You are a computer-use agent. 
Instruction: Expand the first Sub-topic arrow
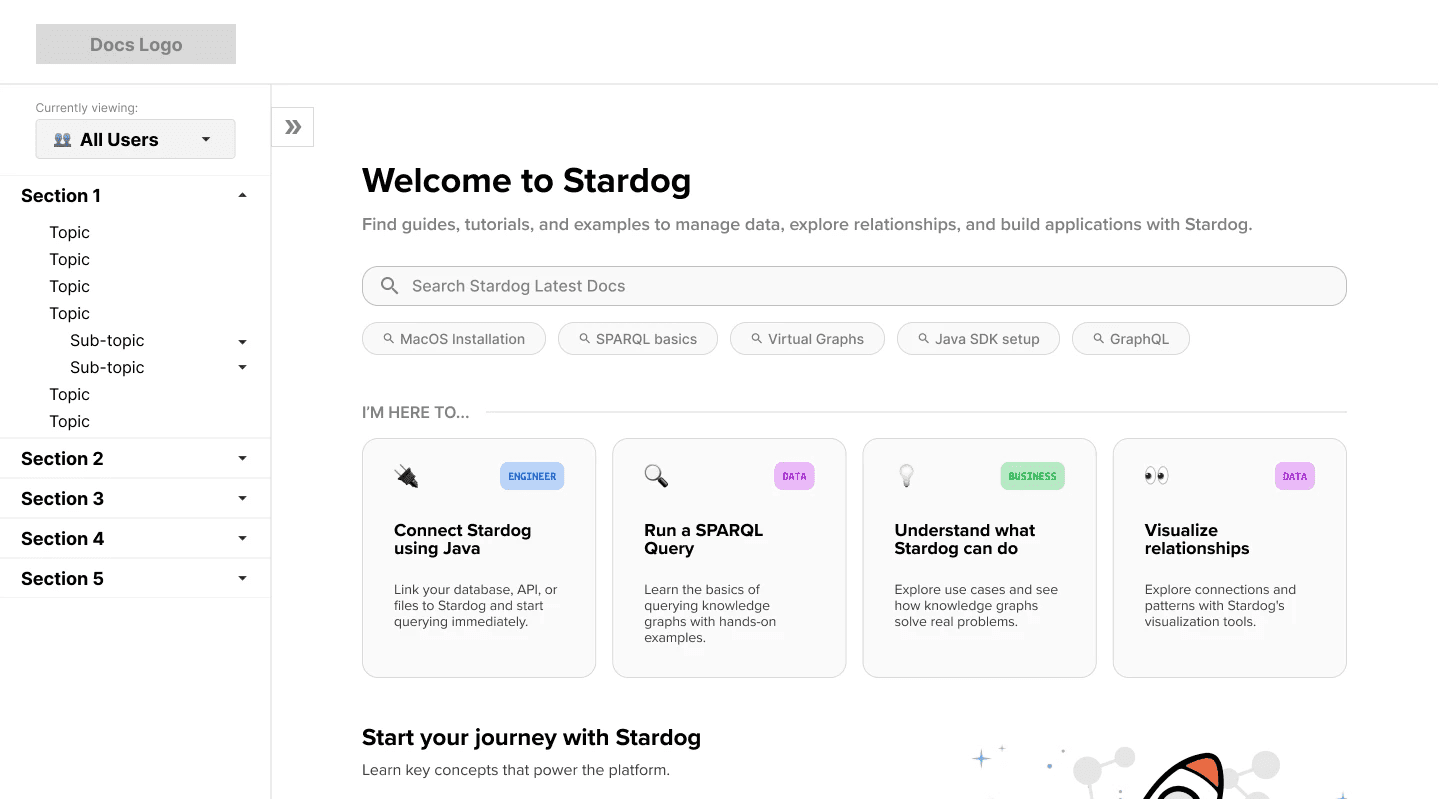(242, 342)
